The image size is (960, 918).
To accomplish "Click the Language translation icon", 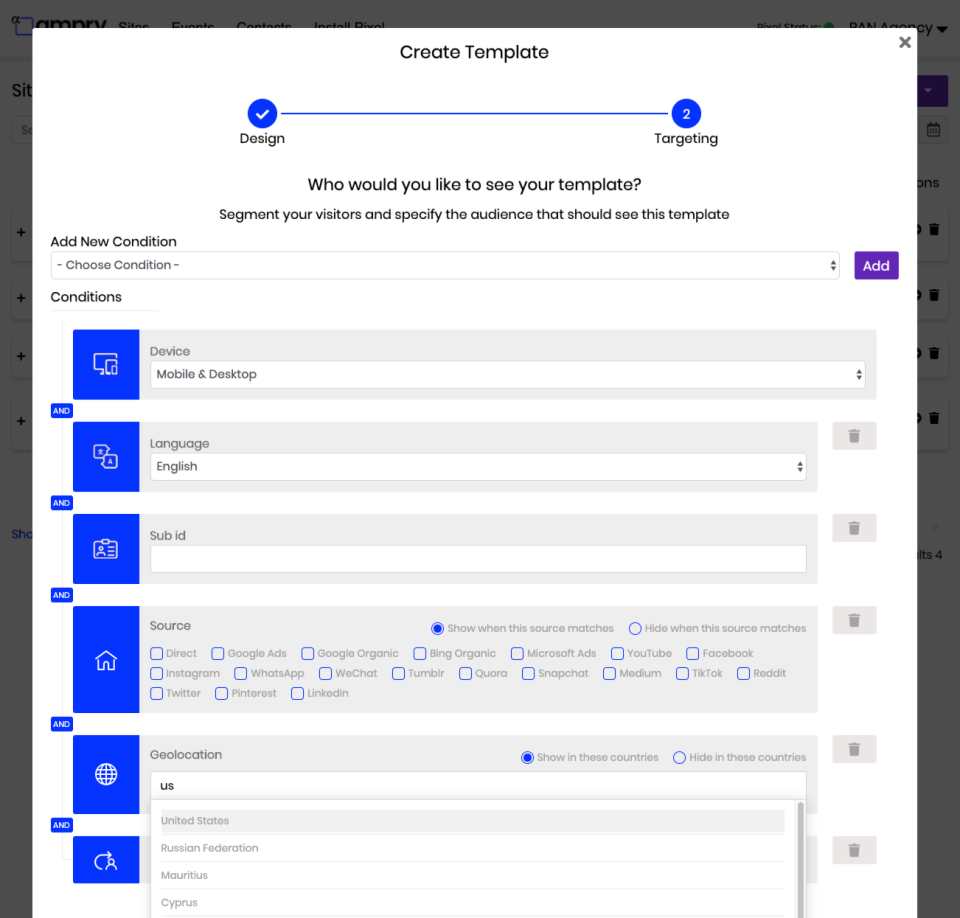I will click(106, 456).
